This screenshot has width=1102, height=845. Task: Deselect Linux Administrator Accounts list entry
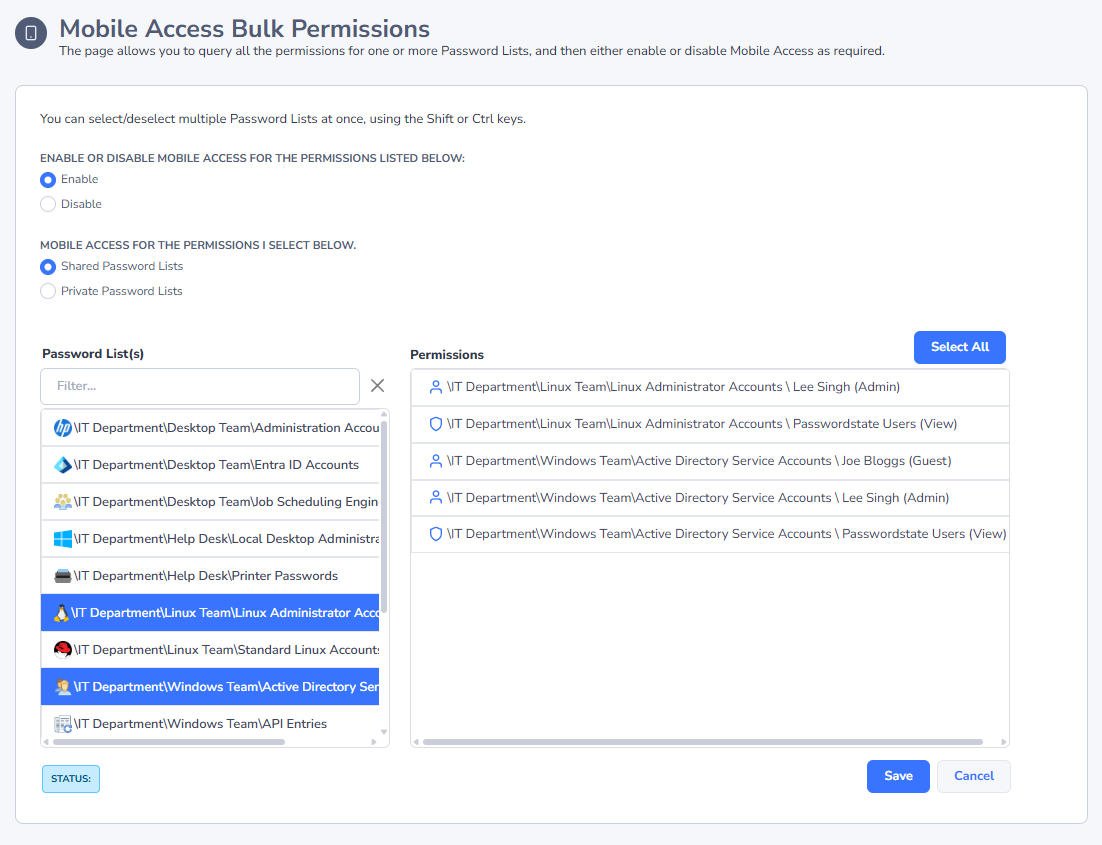(x=210, y=612)
